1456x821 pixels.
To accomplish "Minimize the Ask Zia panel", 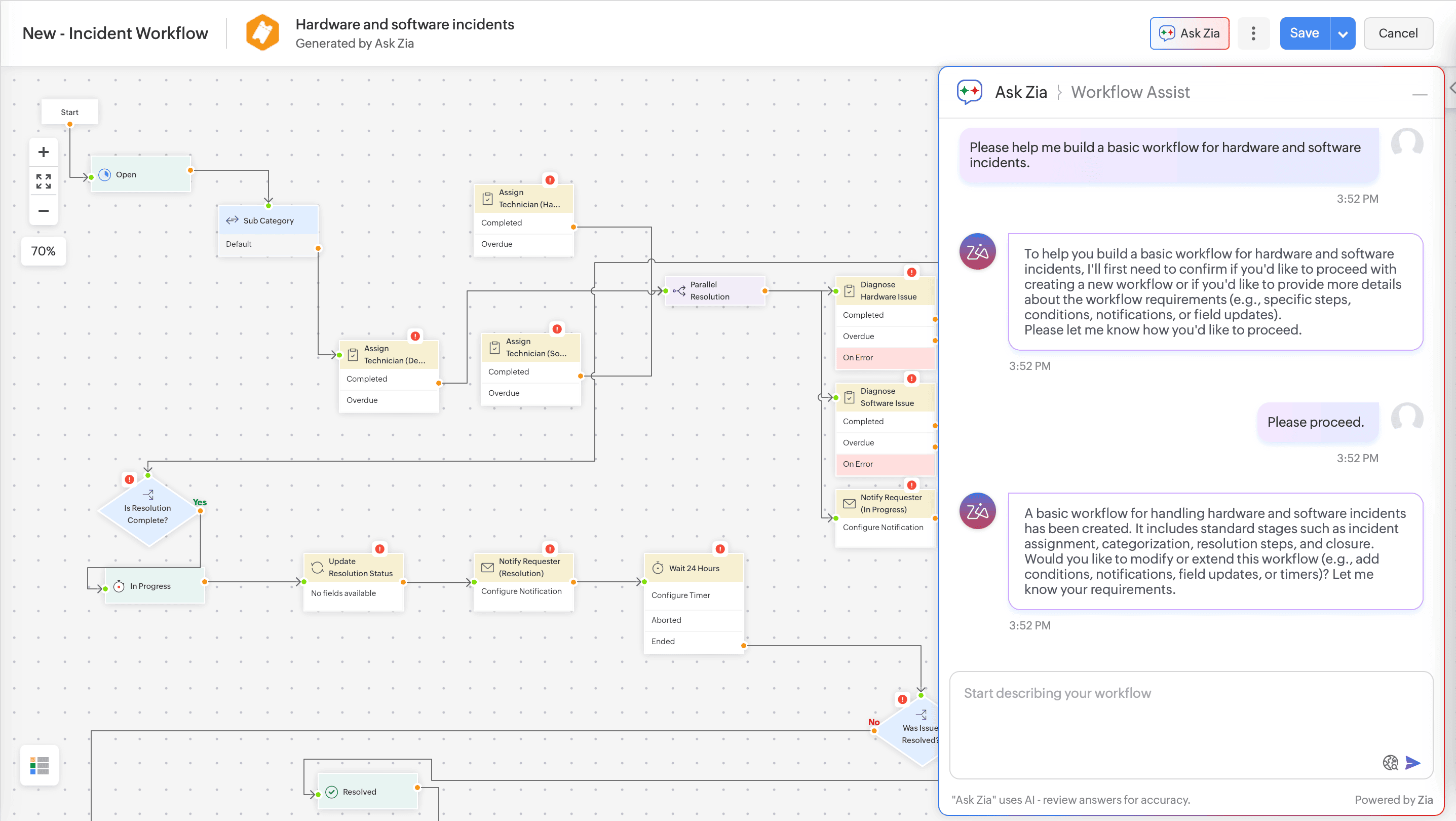I will pyautogui.click(x=1419, y=94).
